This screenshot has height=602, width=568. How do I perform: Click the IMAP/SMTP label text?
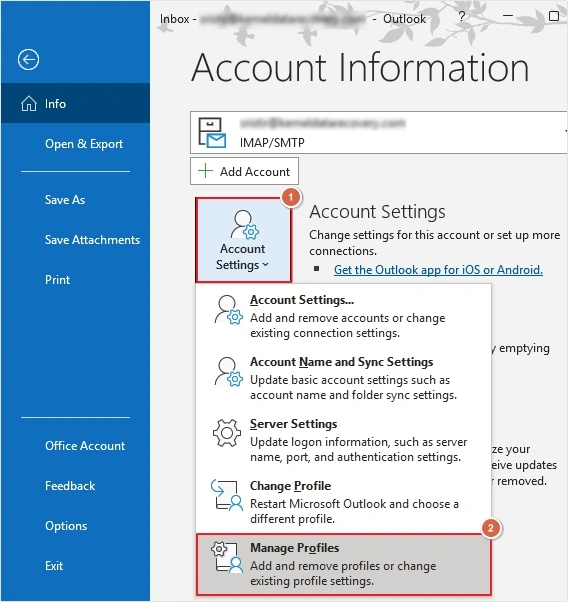click(x=272, y=143)
